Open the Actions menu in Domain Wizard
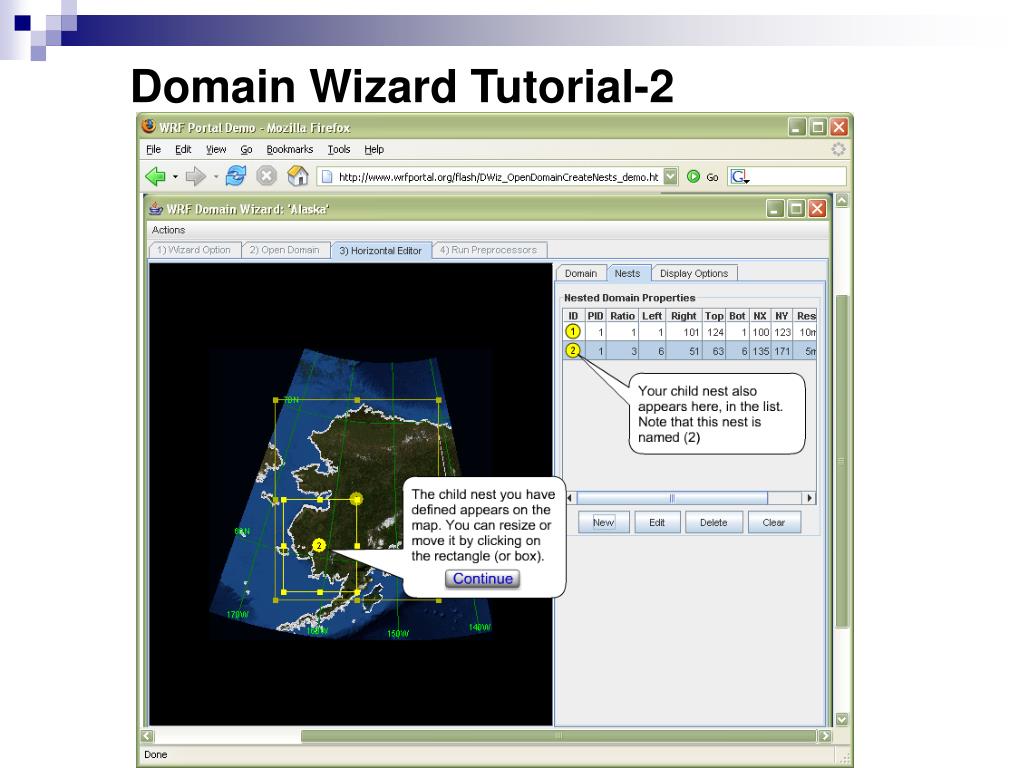1024x768 pixels. pos(168,230)
